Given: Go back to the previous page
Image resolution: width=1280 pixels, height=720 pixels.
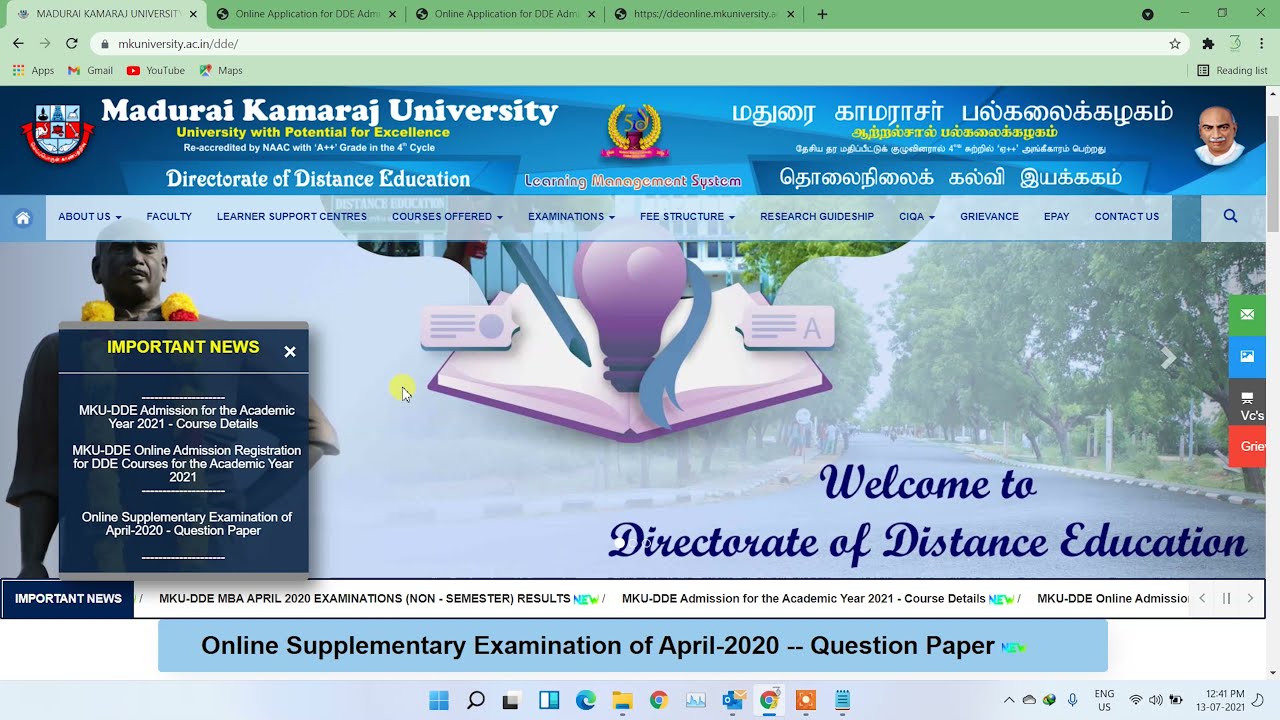Looking at the screenshot, I should 18,44.
